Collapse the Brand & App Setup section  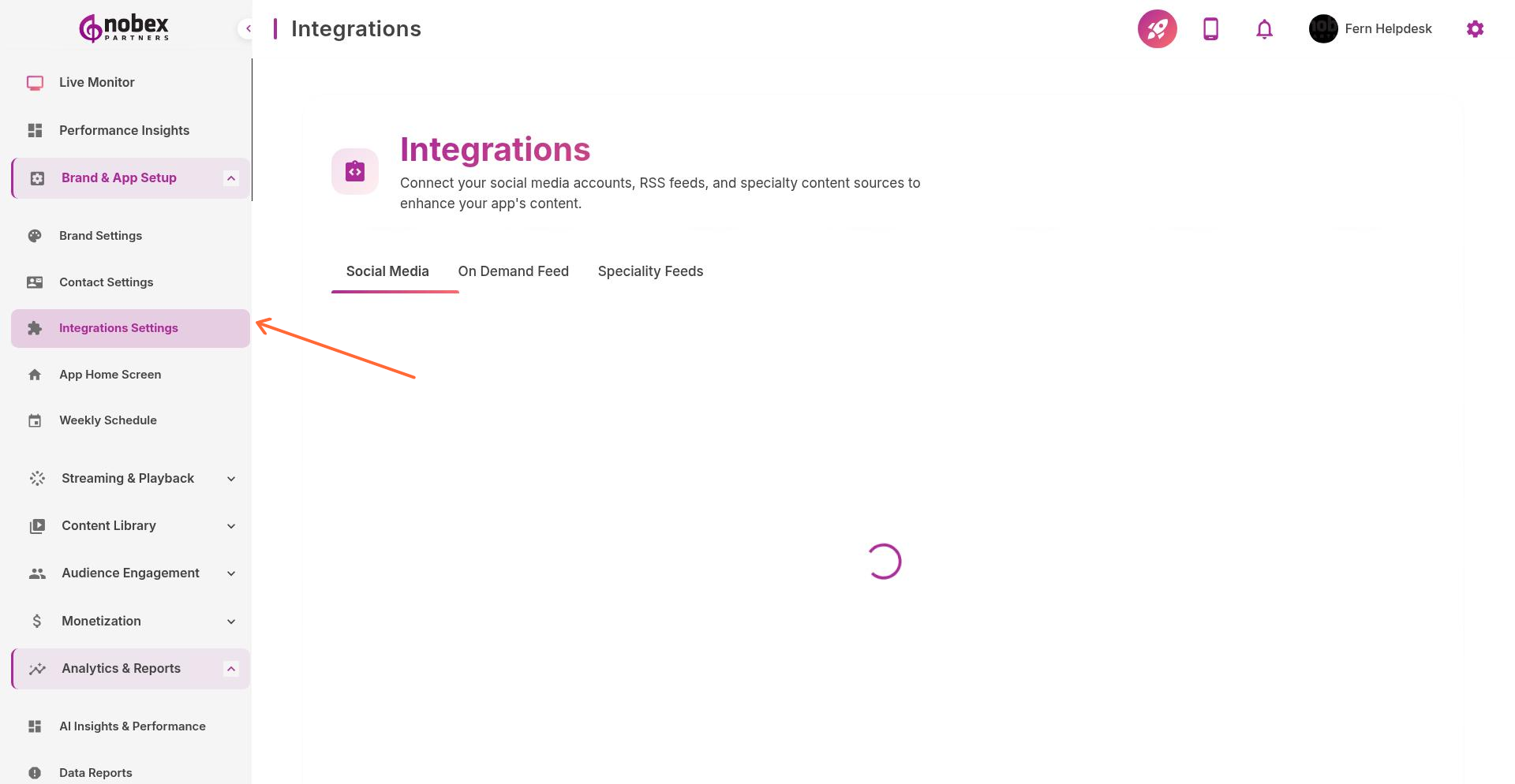click(x=230, y=177)
